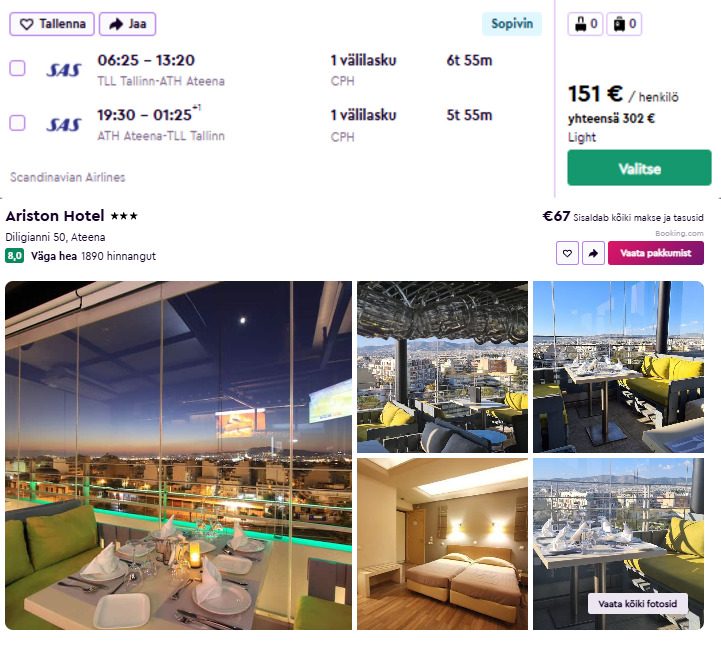
Task: Favorite Ariston Hotel with the heart icon
Action: 567,253
